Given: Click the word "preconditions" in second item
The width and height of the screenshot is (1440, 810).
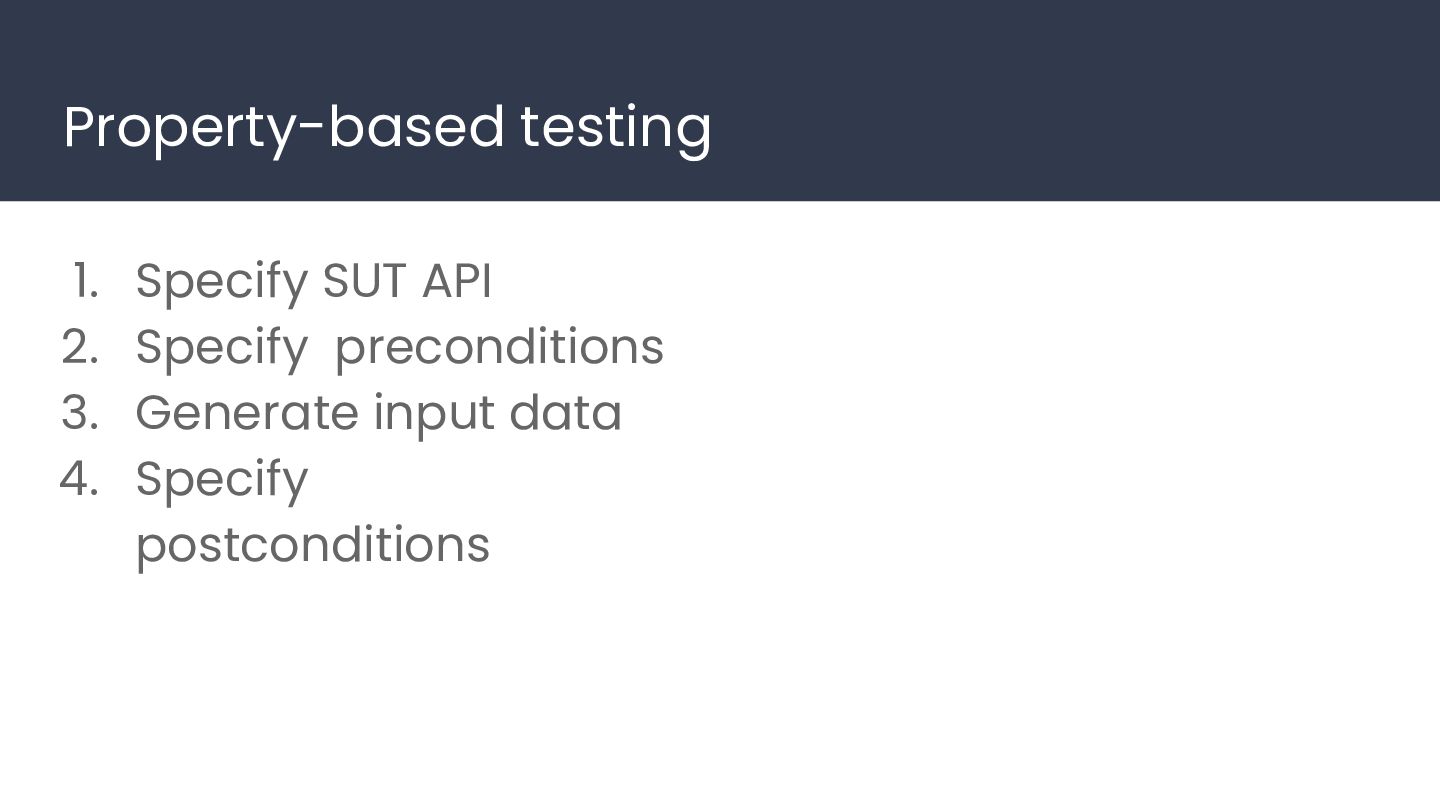Looking at the screenshot, I should [x=498, y=348].
